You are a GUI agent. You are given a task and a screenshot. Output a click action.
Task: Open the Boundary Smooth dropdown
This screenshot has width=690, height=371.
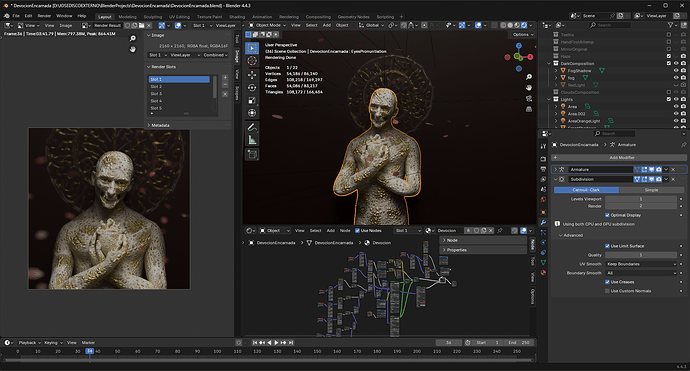click(641, 273)
